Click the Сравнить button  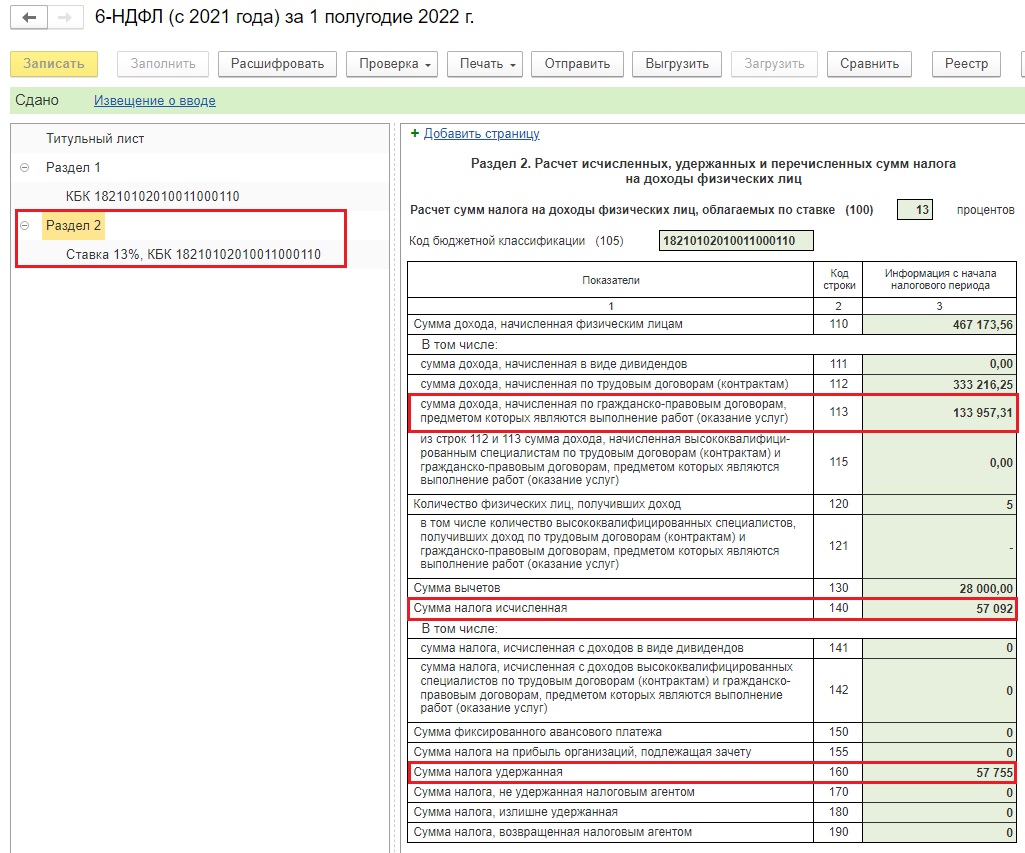click(x=869, y=64)
